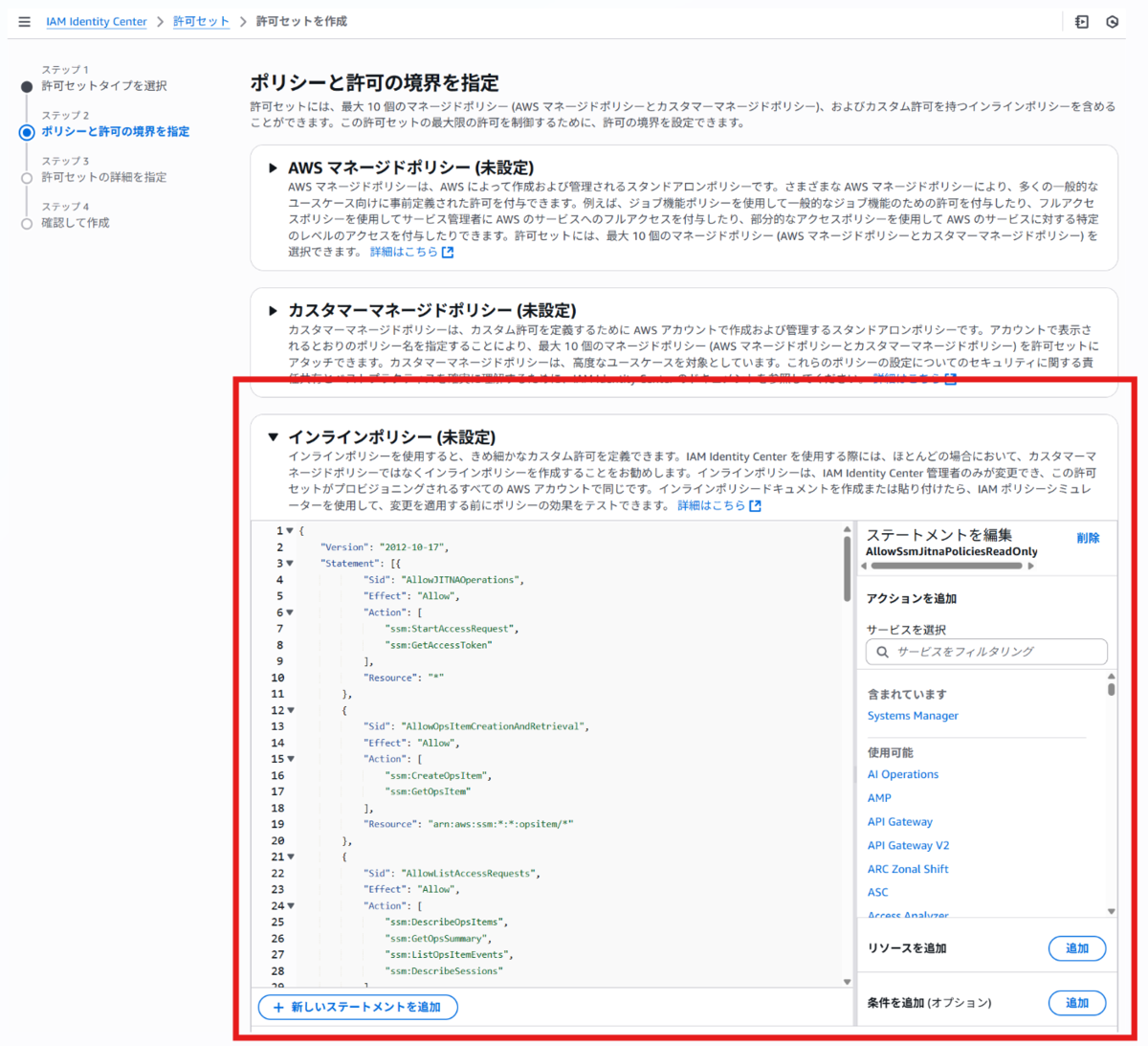Select ARC Zonal Shift service
The width and height of the screenshot is (1148, 1046).
(x=908, y=869)
